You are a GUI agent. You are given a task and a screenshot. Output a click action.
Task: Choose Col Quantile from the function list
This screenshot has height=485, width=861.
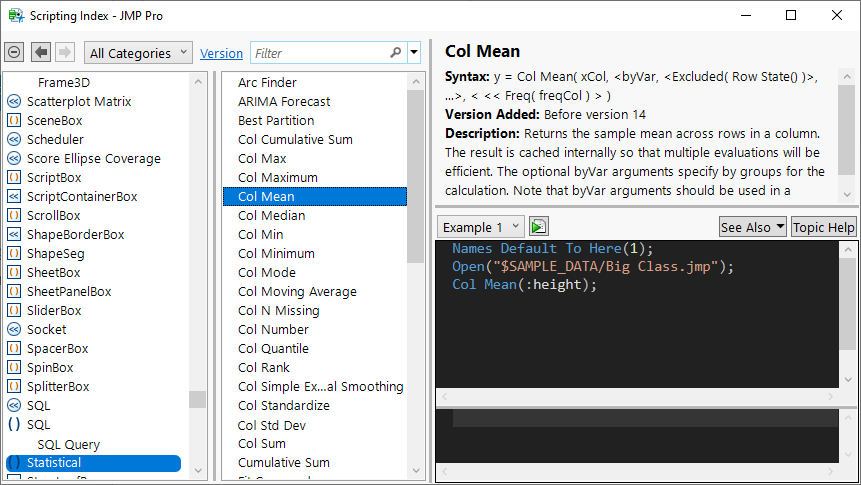(273, 348)
